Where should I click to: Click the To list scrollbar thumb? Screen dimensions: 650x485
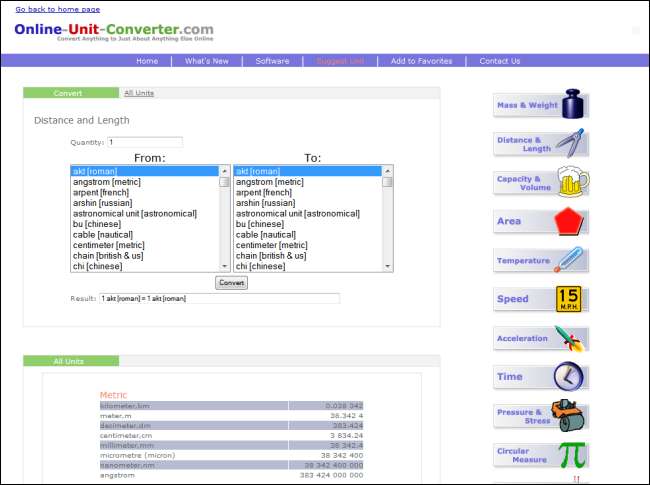pyautogui.click(x=388, y=182)
